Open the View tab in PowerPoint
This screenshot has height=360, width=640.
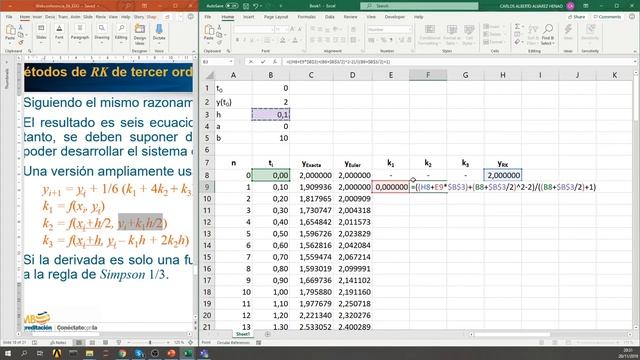tap(113, 17)
